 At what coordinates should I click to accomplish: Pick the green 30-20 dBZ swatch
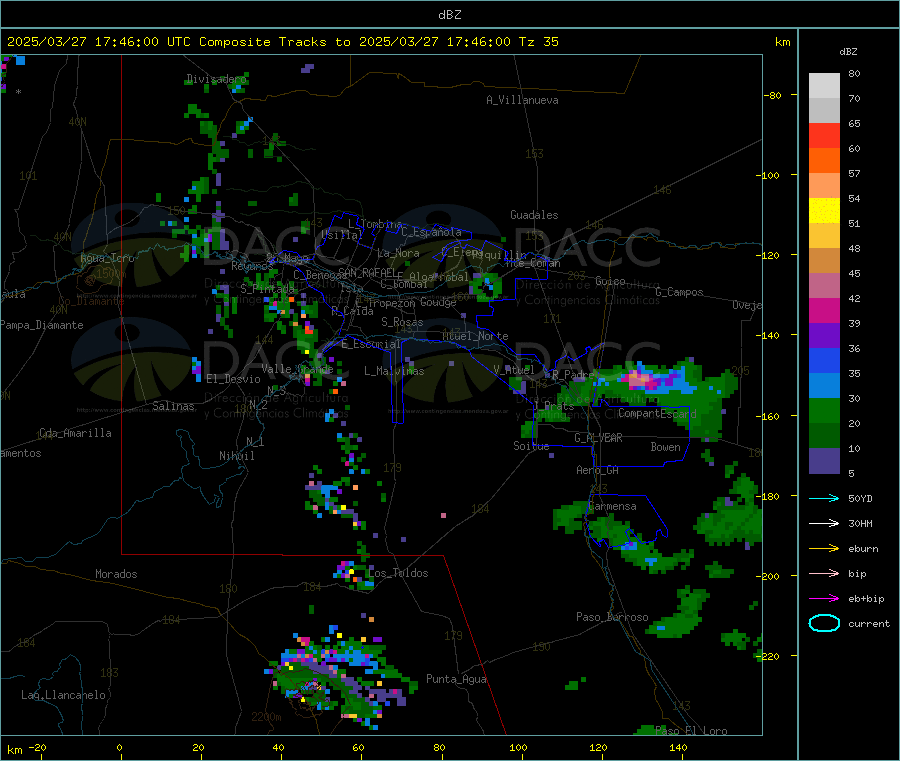(x=824, y=411)
